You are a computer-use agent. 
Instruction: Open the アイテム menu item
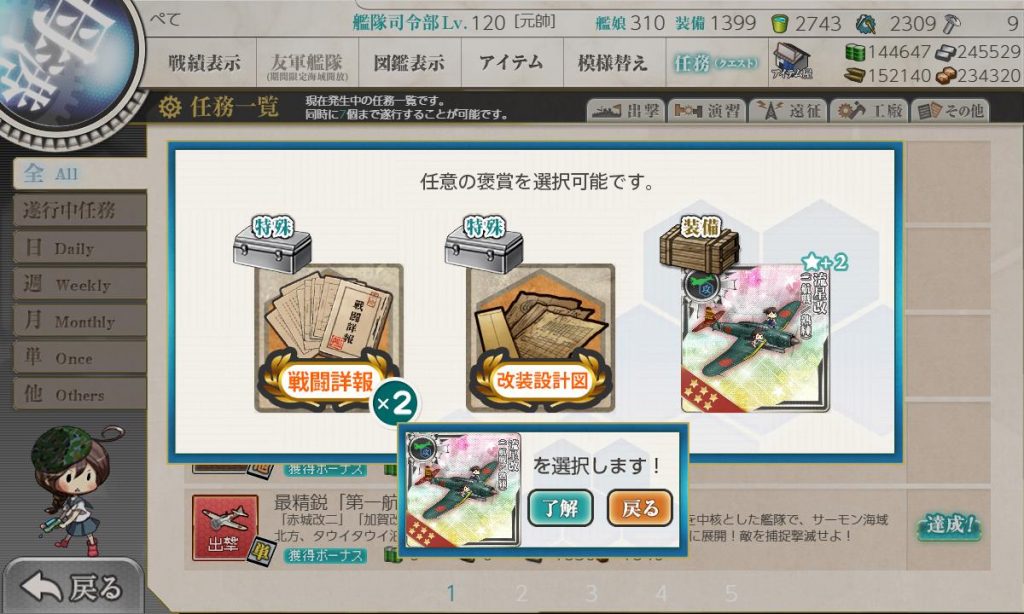click(x=511, y=63)
